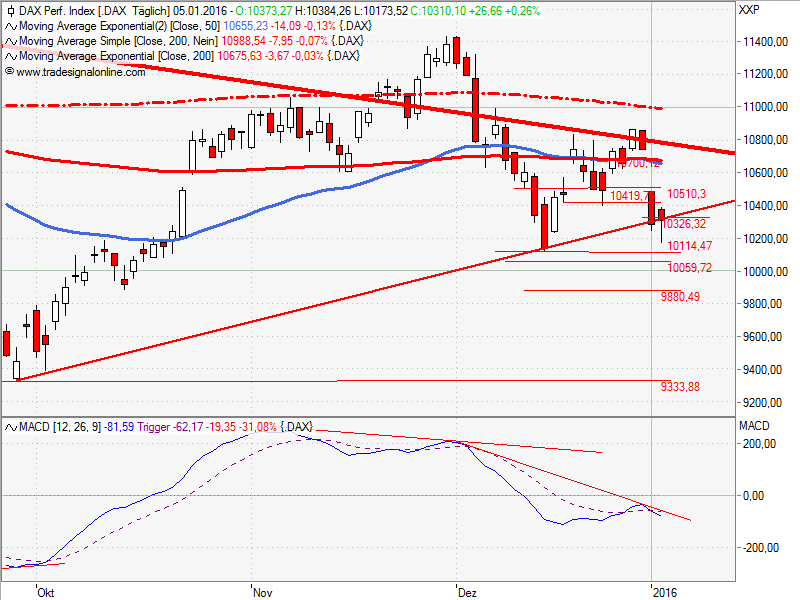Click the wave icon for Moving Average Exponential(2)

click(x=9, y=26)
